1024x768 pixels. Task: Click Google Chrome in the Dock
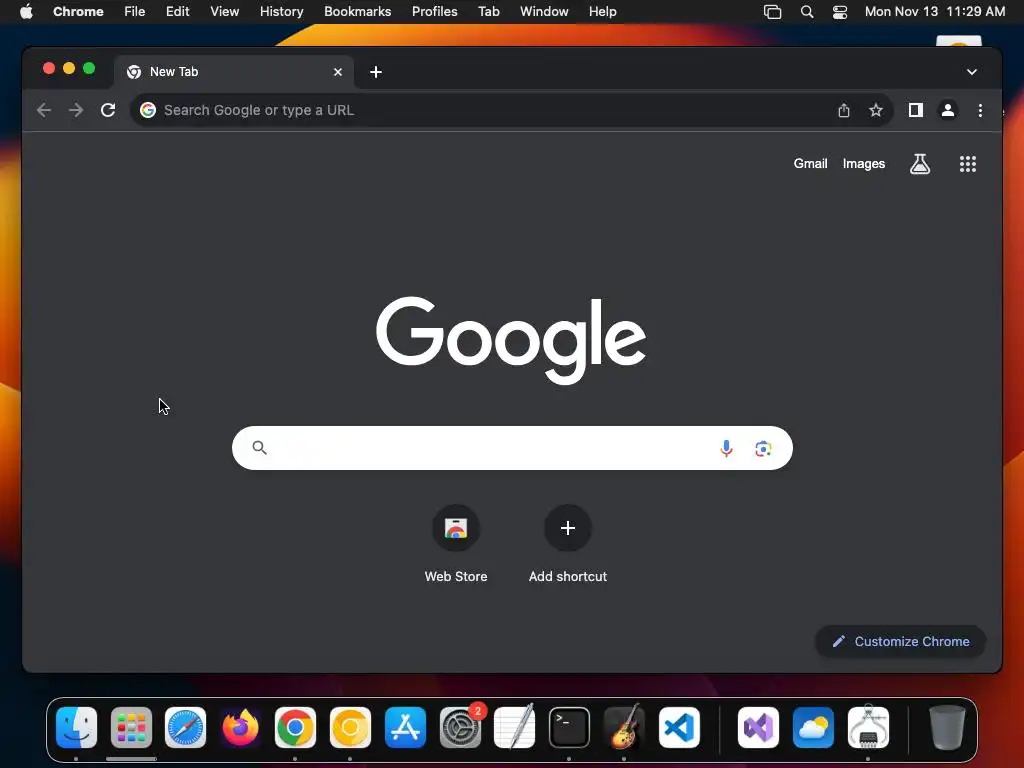[x=295, y=728]
